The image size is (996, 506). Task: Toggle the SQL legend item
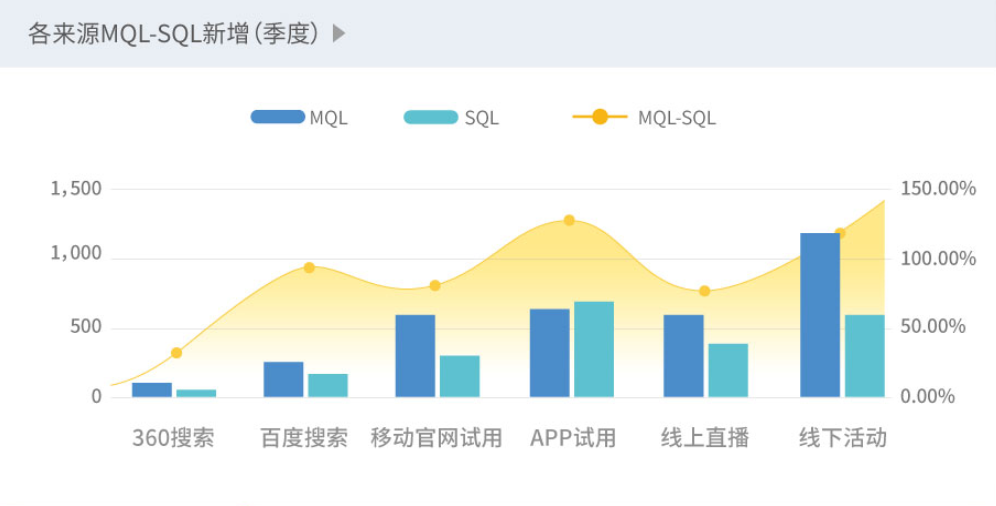point(452,117)
